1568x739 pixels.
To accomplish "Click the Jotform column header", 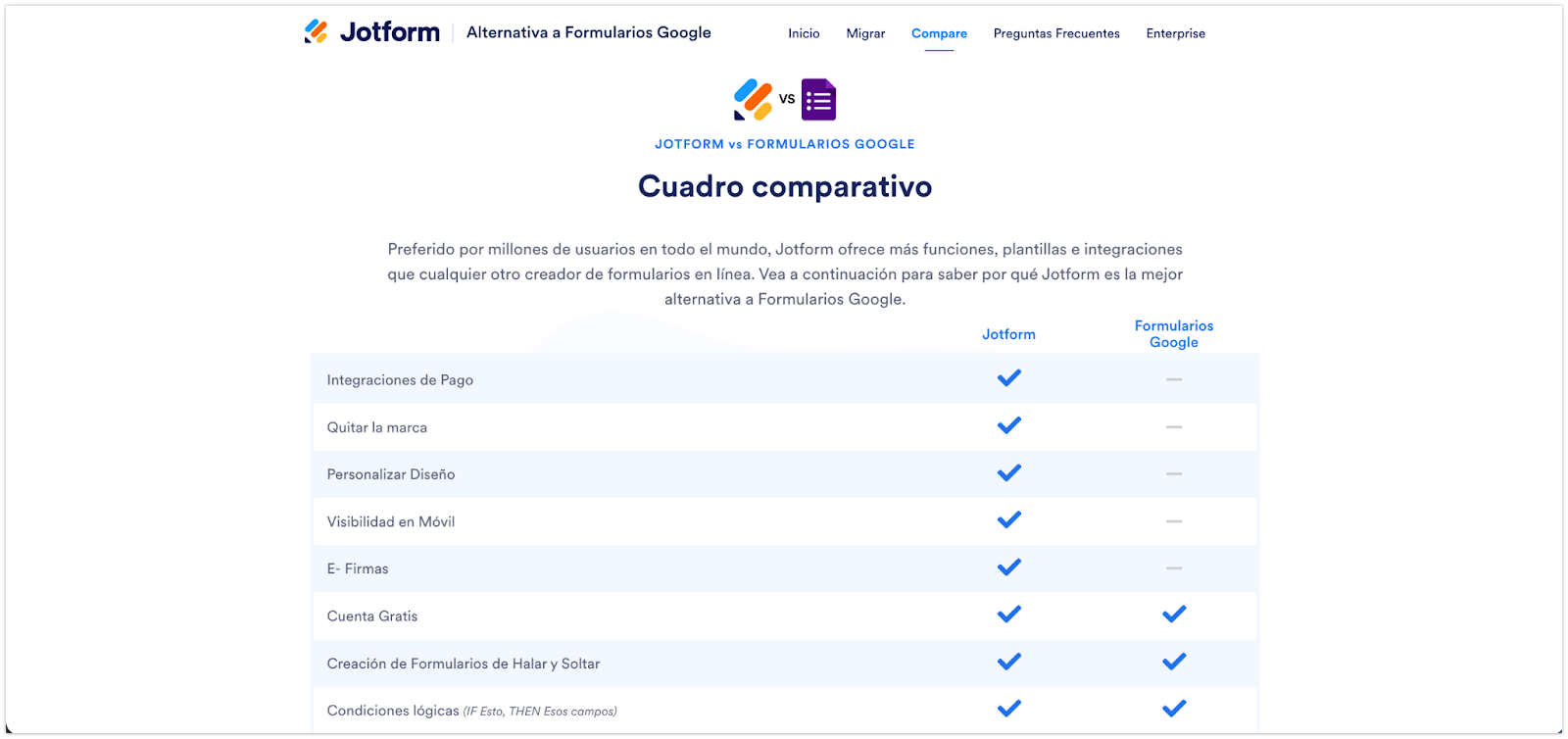I will (x=1008, y=334).
